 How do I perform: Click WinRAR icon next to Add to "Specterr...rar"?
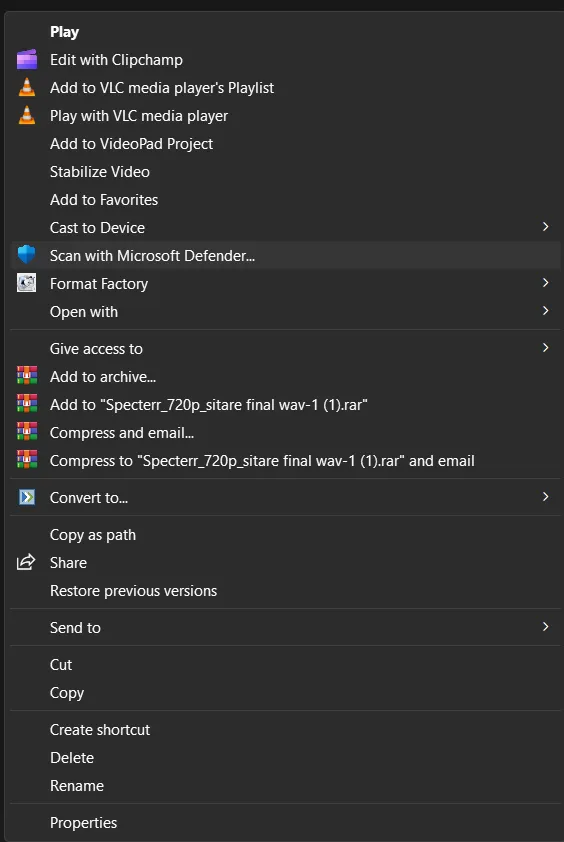(x=27, y=404)
